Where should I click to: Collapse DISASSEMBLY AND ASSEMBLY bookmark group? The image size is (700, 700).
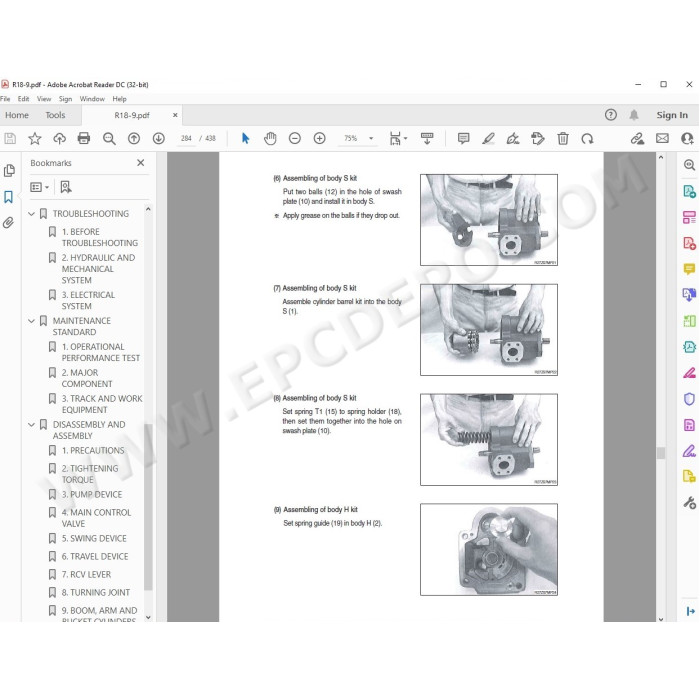[31, 425]
